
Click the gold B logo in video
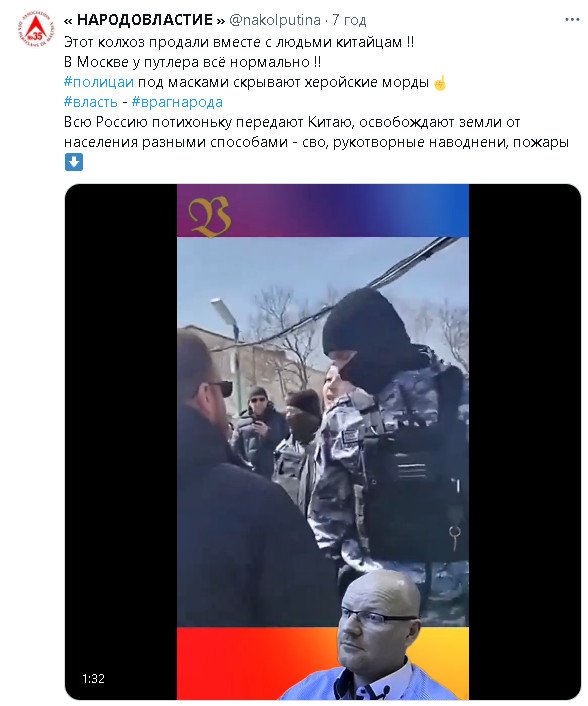point(210,216)
